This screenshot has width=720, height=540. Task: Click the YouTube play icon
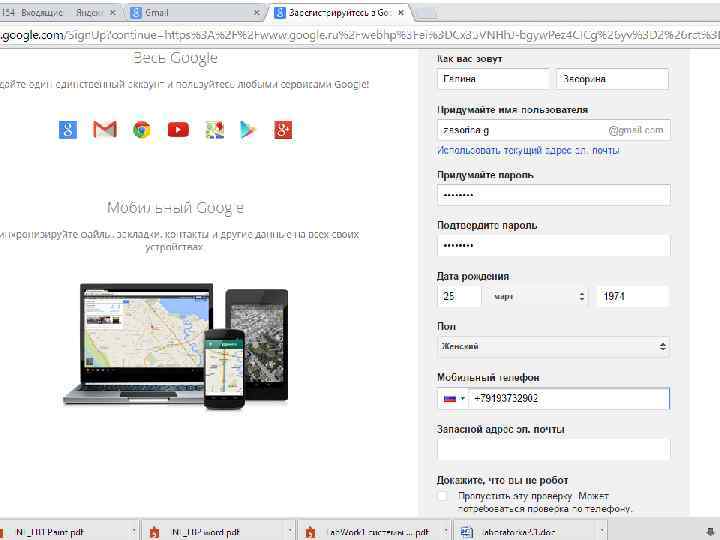(178, 130)
